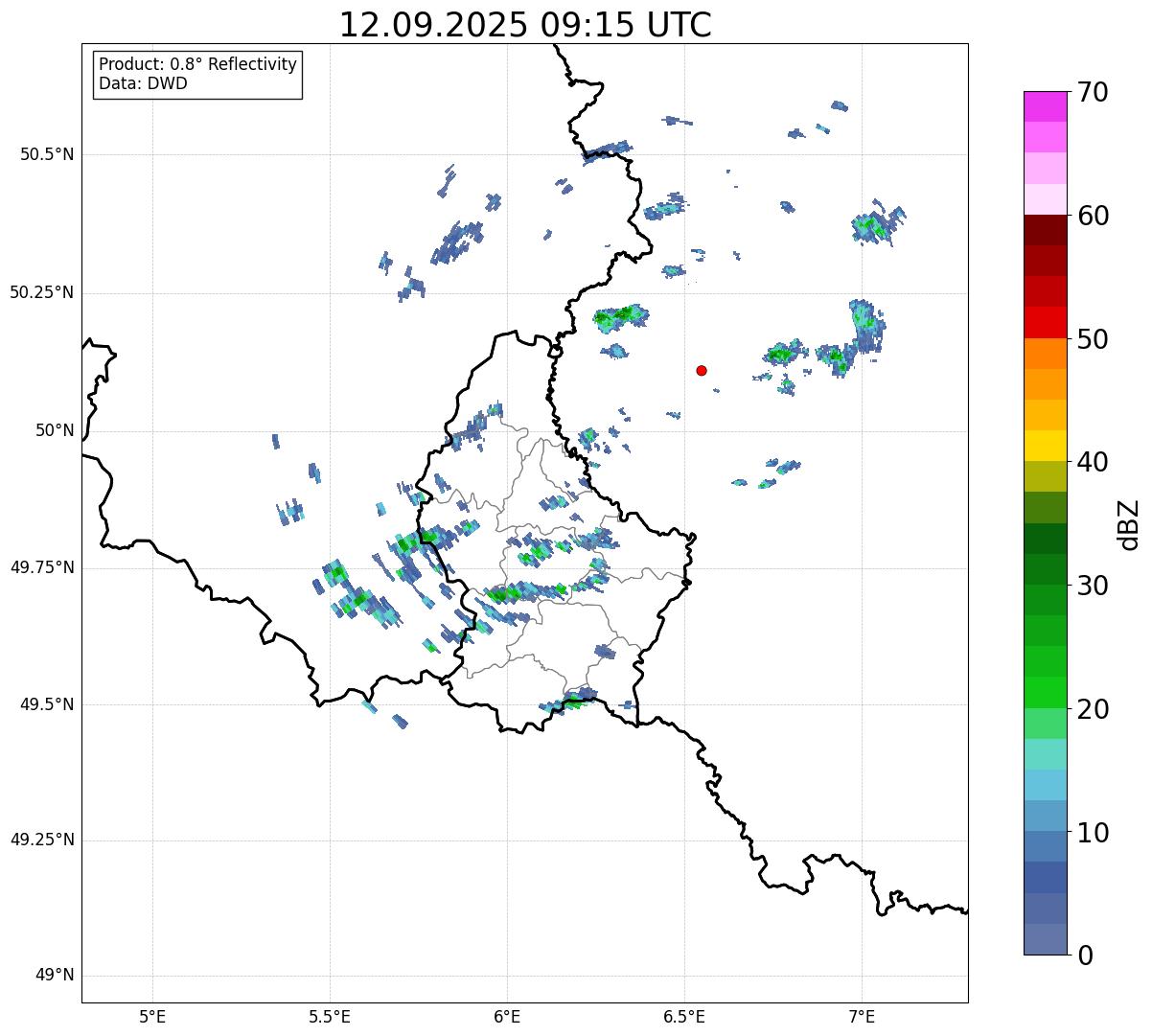Image resolution: width=1152 pixels, height=1036 pixels.
Task: Click the 7°E longitude label
Action: point(862,1016)
